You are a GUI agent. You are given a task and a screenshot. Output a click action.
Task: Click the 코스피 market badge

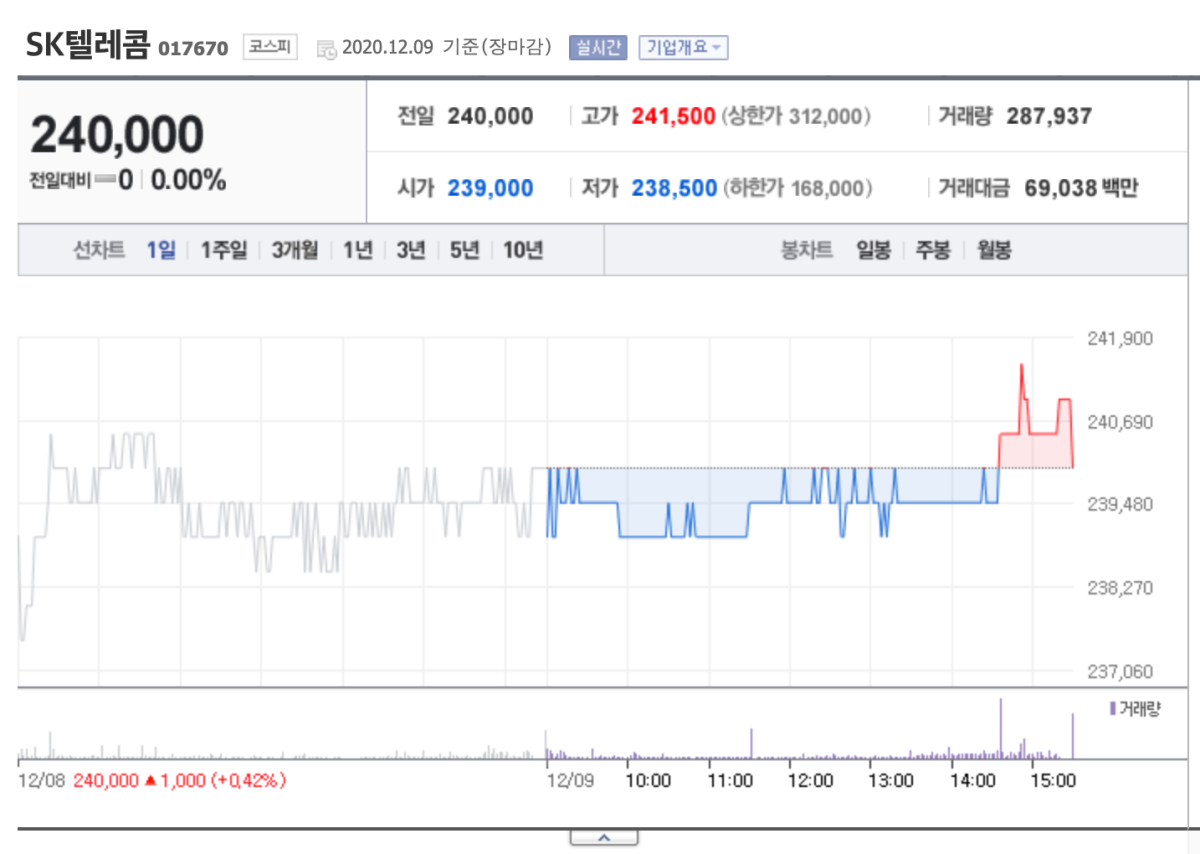(x=270, y=47)
